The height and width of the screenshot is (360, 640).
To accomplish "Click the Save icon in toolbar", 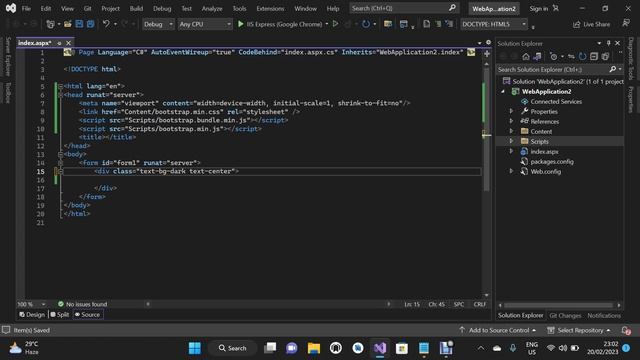I will 79,24.
